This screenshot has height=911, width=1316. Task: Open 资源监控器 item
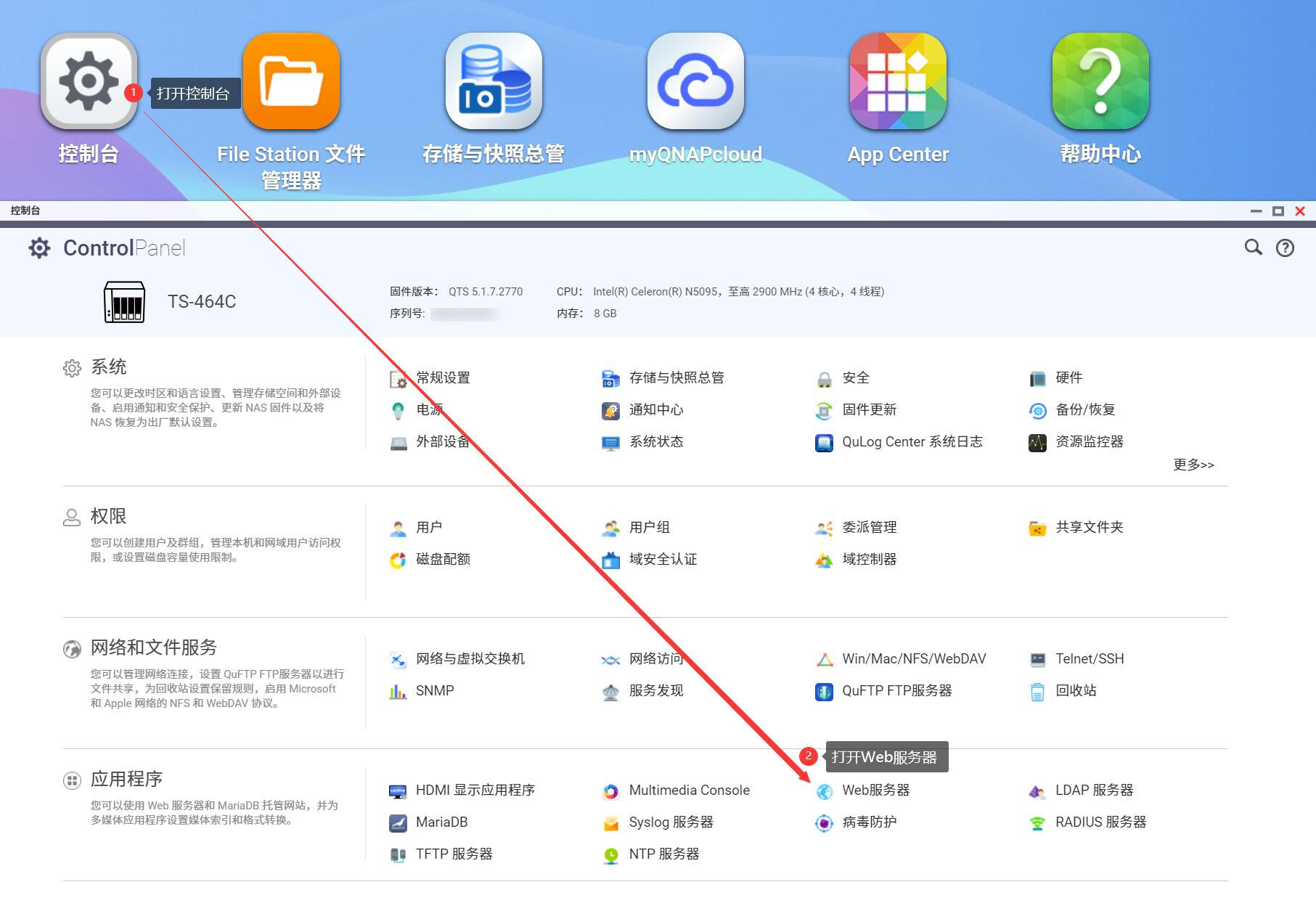click(x=1089, y=442)
